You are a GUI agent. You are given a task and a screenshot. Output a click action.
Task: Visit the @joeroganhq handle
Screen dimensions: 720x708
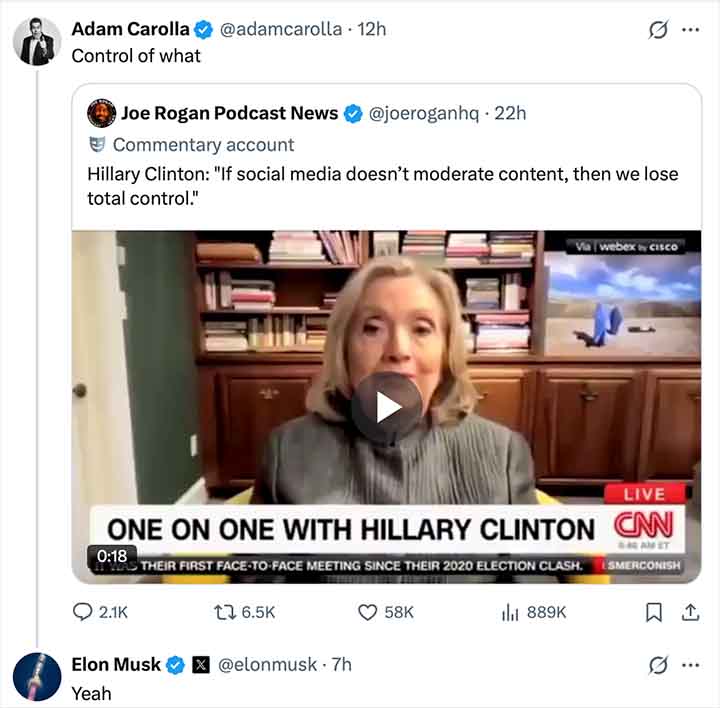tap(427, 113)
